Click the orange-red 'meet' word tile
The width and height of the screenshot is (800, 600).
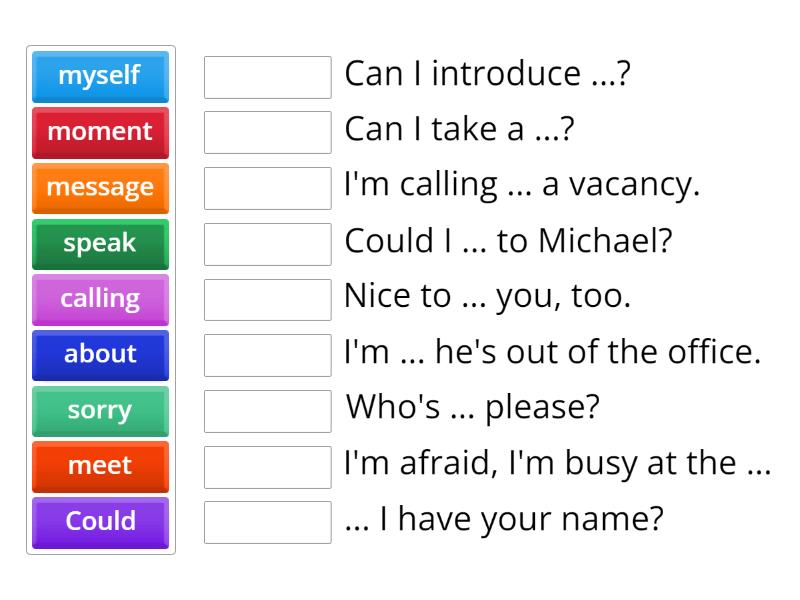click(x=100, y=466)
